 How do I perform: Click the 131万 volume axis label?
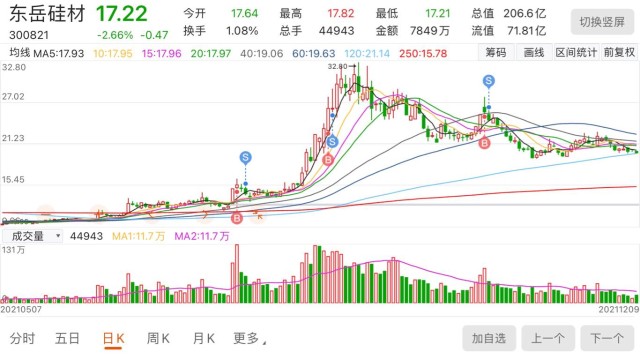(x=13, y=250)
